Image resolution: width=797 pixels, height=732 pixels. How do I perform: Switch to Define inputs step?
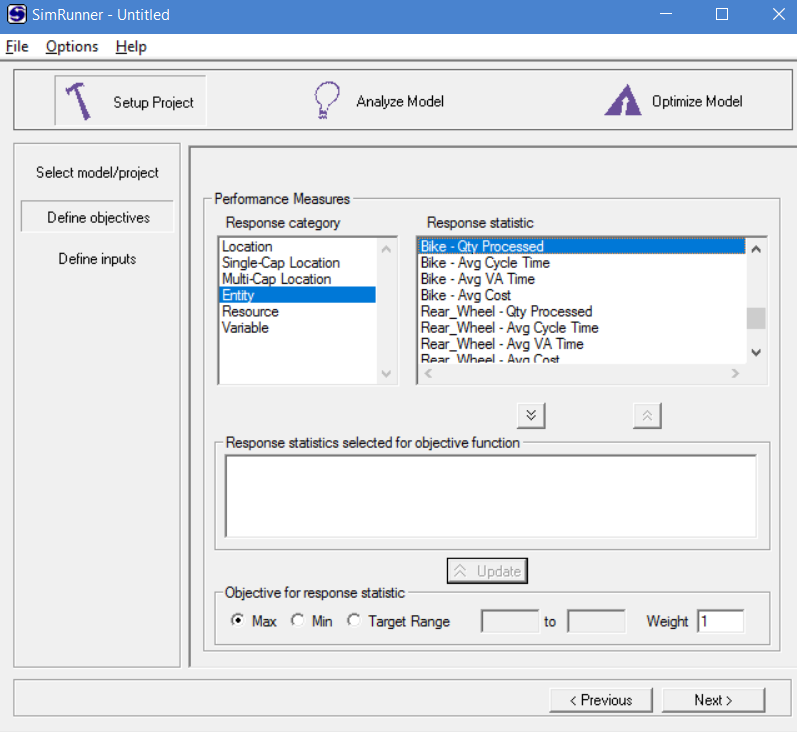97,259
